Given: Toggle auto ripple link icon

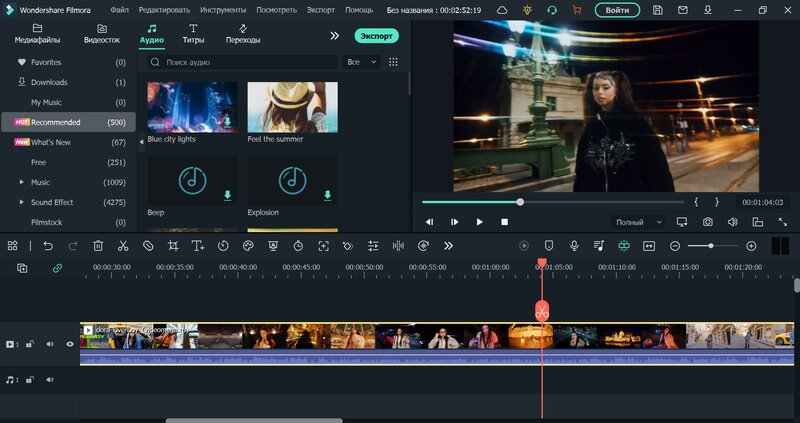Looking at the screenshot, I should coord(57,268).
